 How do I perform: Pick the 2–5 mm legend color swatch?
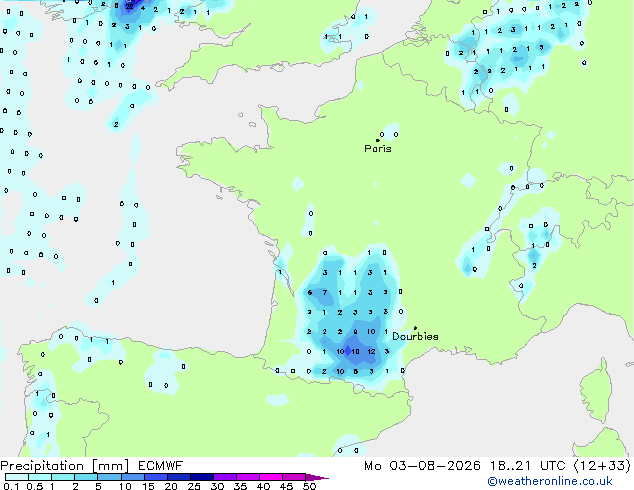[x=86, y=477]
